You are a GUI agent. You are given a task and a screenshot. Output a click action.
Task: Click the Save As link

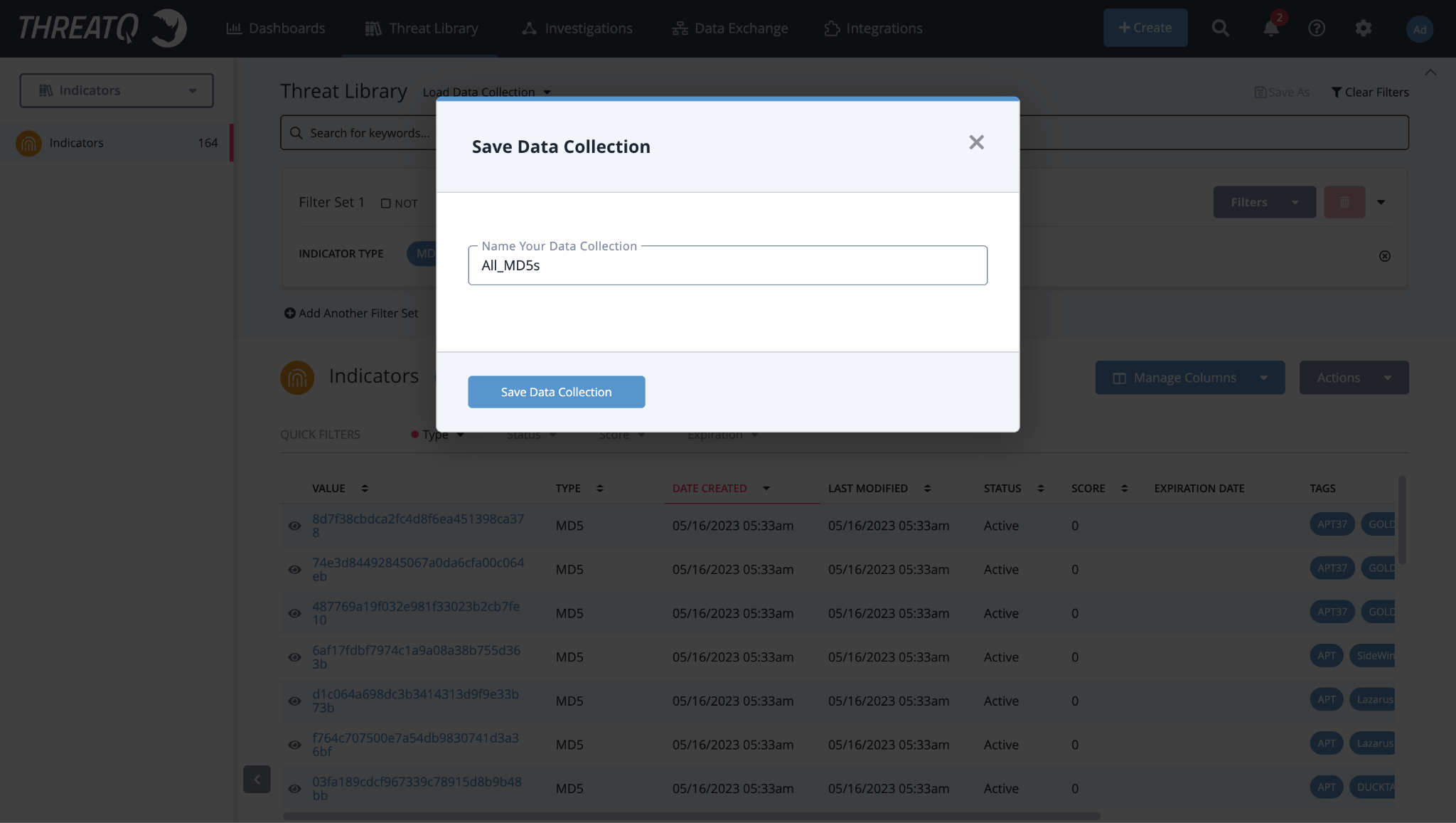tap(1282, 92)
